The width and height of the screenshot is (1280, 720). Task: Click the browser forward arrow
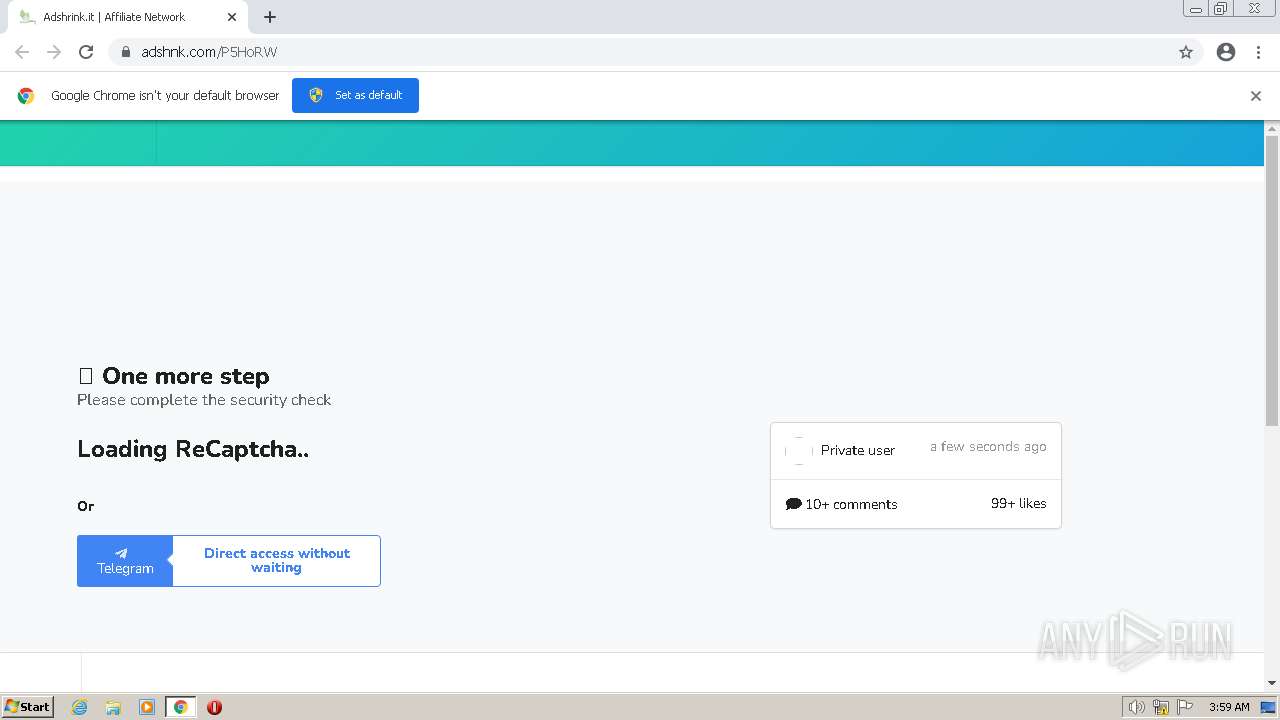click(x=54, y=52)
